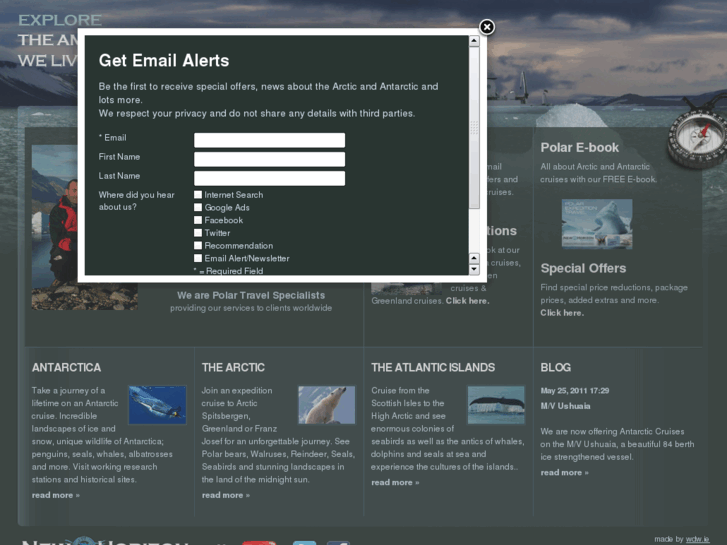727x545 pixels.
Task: Click the Special Offers 'Click here.' link
Action: [x=562, y=313]
